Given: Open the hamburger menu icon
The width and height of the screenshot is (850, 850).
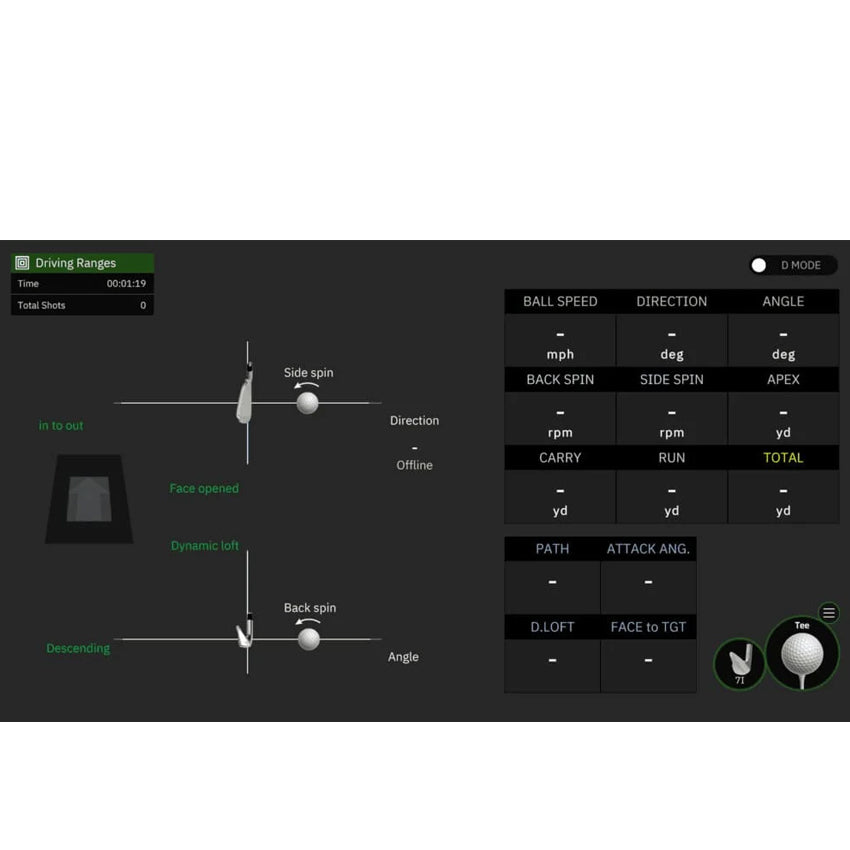Looking at the screenshot, I should tap(828, 613).
